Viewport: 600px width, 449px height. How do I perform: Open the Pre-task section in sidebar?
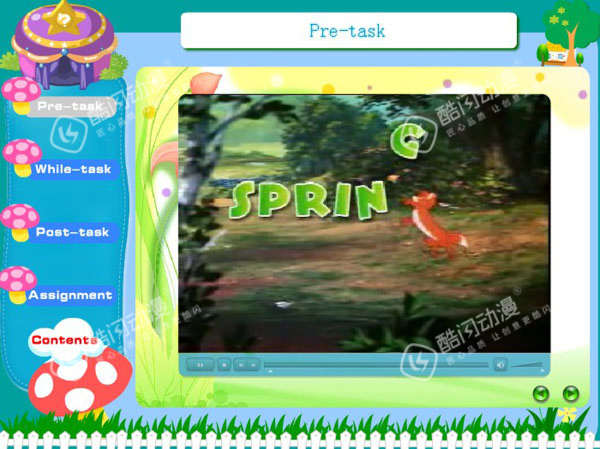pos(71,106)
